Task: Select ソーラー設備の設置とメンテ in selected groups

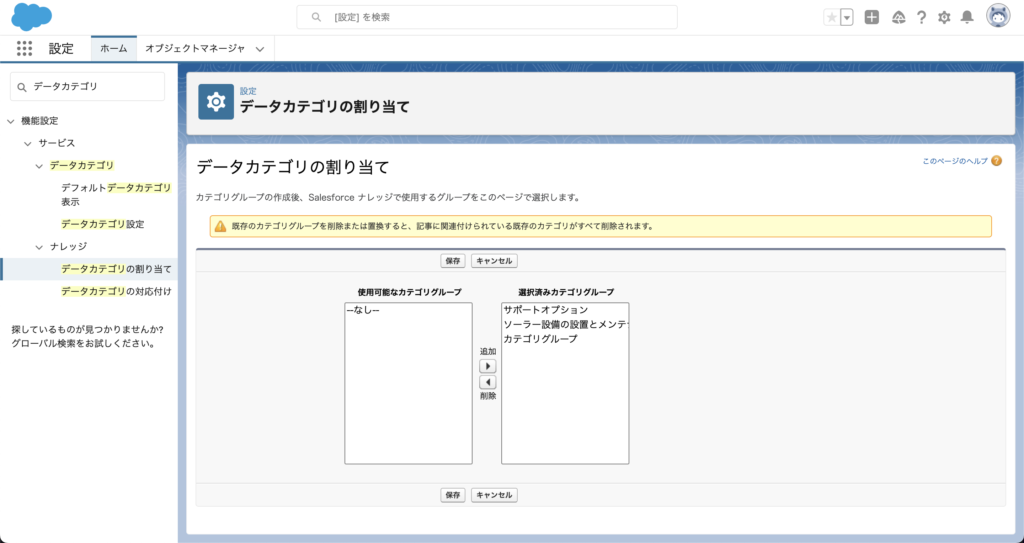Action: click(x=565, y=324)
